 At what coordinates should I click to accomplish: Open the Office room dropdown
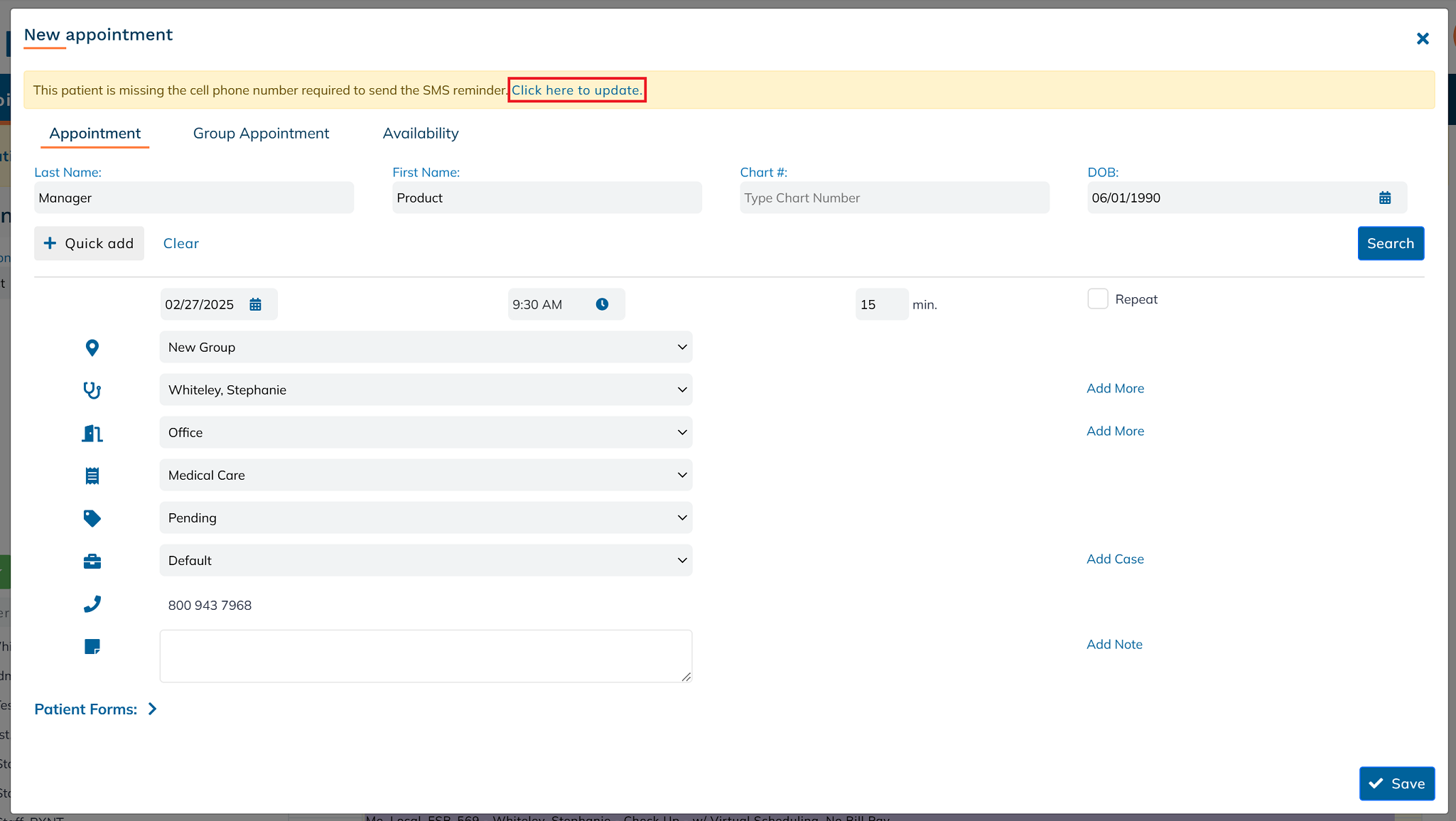(x=426, y=432)
